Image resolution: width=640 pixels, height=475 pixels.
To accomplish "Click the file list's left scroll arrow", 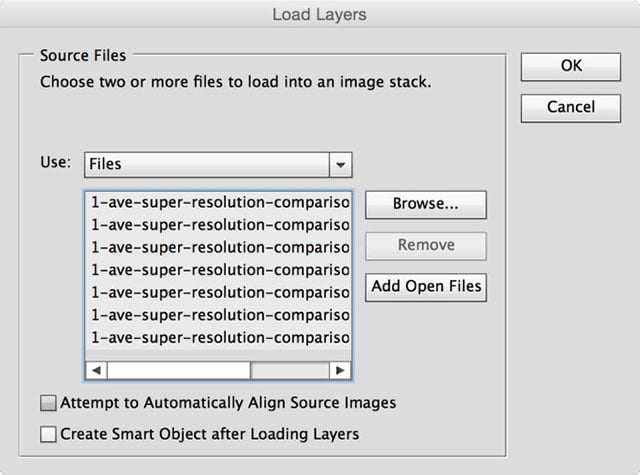I will 96,371.
